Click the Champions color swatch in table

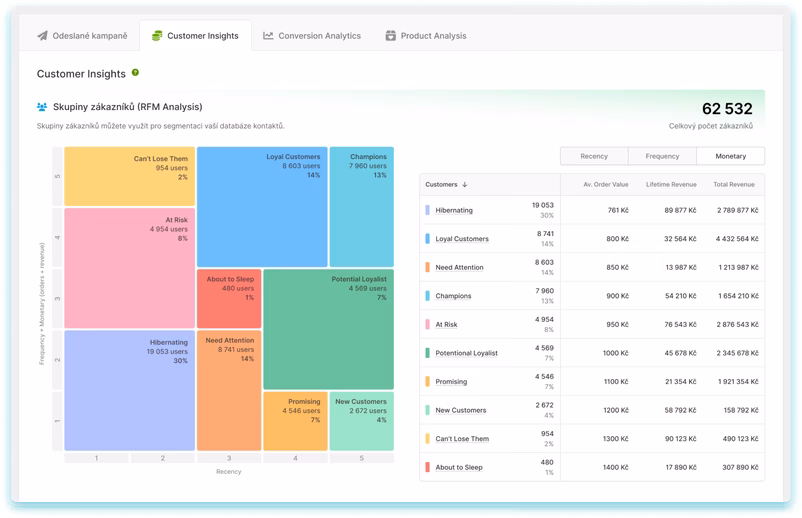428,296
